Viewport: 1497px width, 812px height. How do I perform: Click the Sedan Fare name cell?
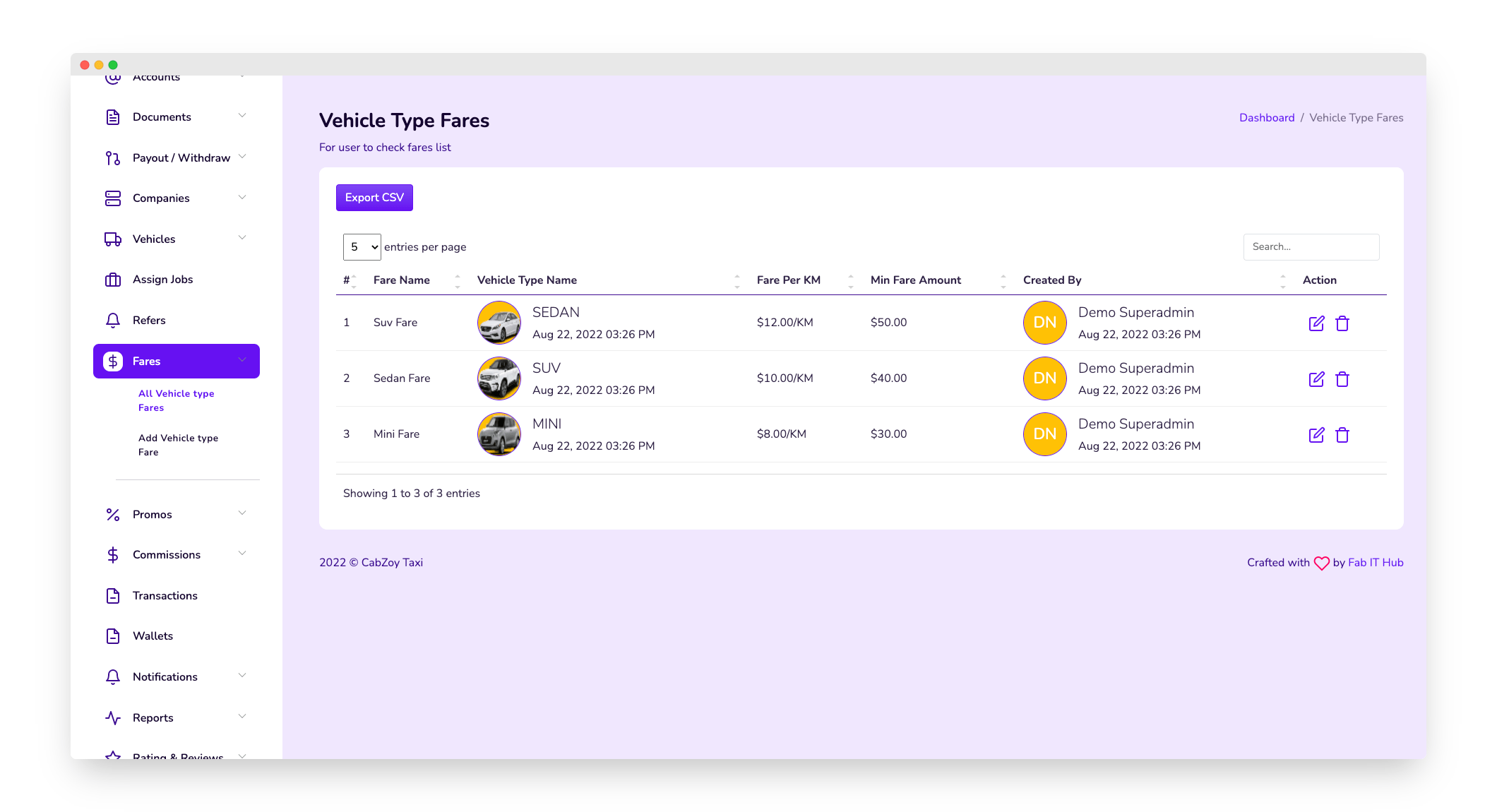coord(402,378)
